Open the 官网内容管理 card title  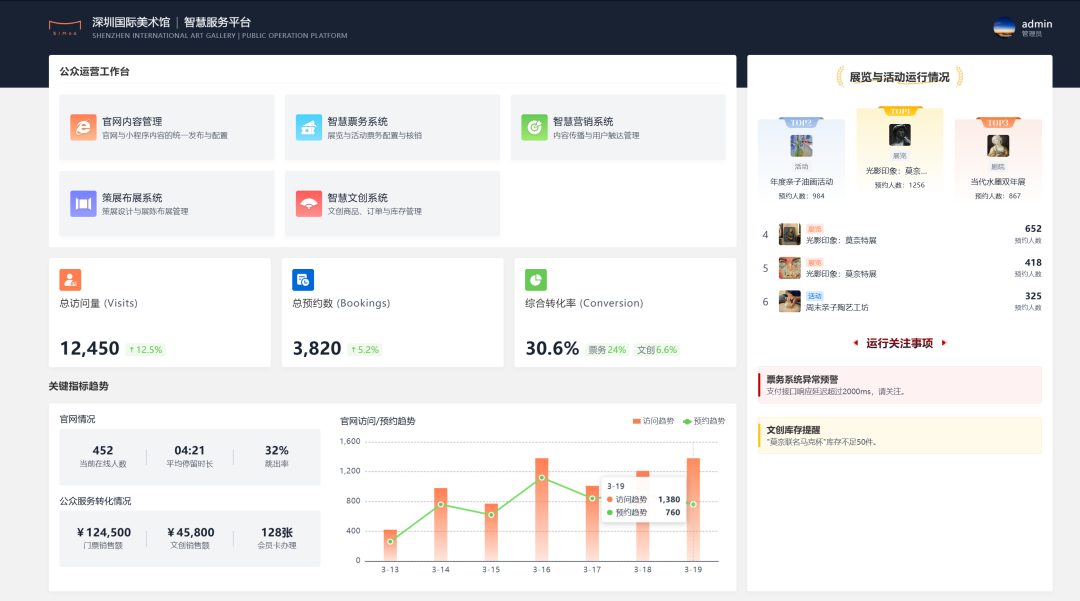click(x=132, y=121)
